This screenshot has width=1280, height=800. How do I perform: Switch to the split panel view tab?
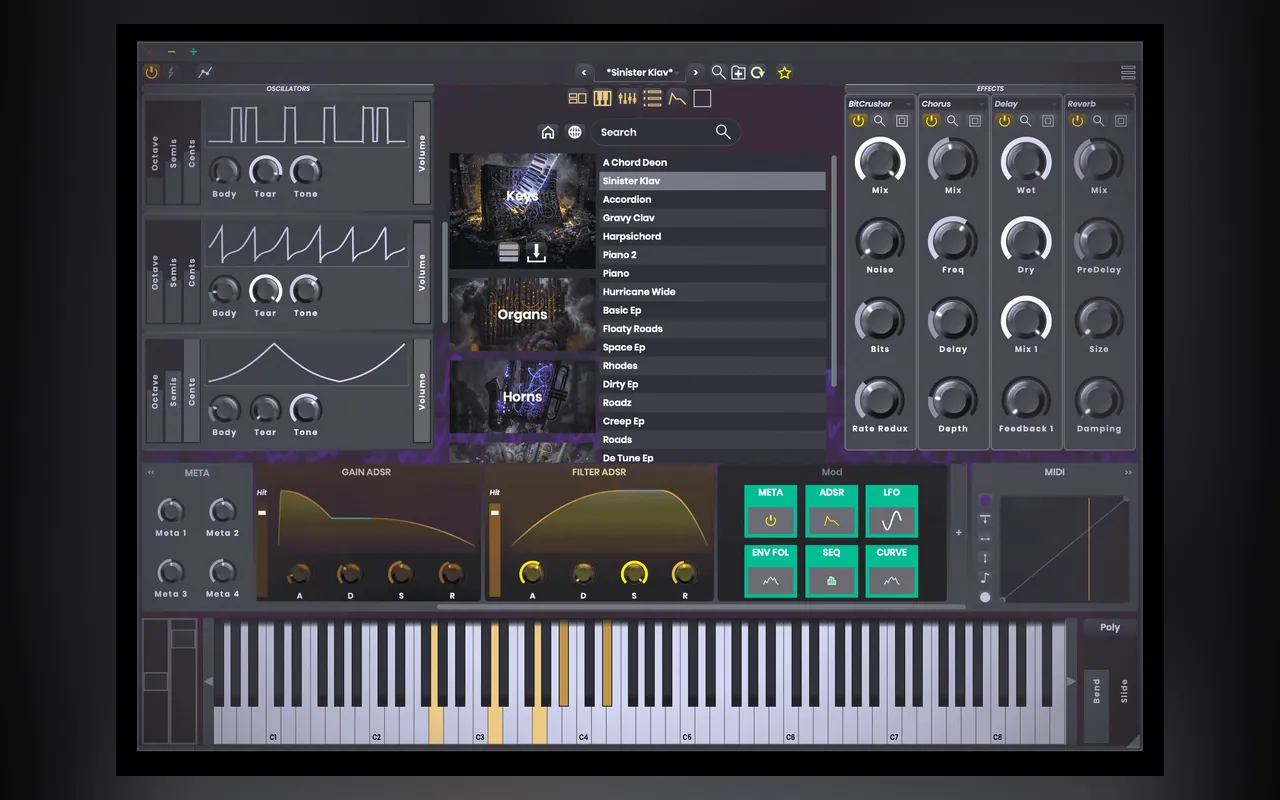[577, 98]
